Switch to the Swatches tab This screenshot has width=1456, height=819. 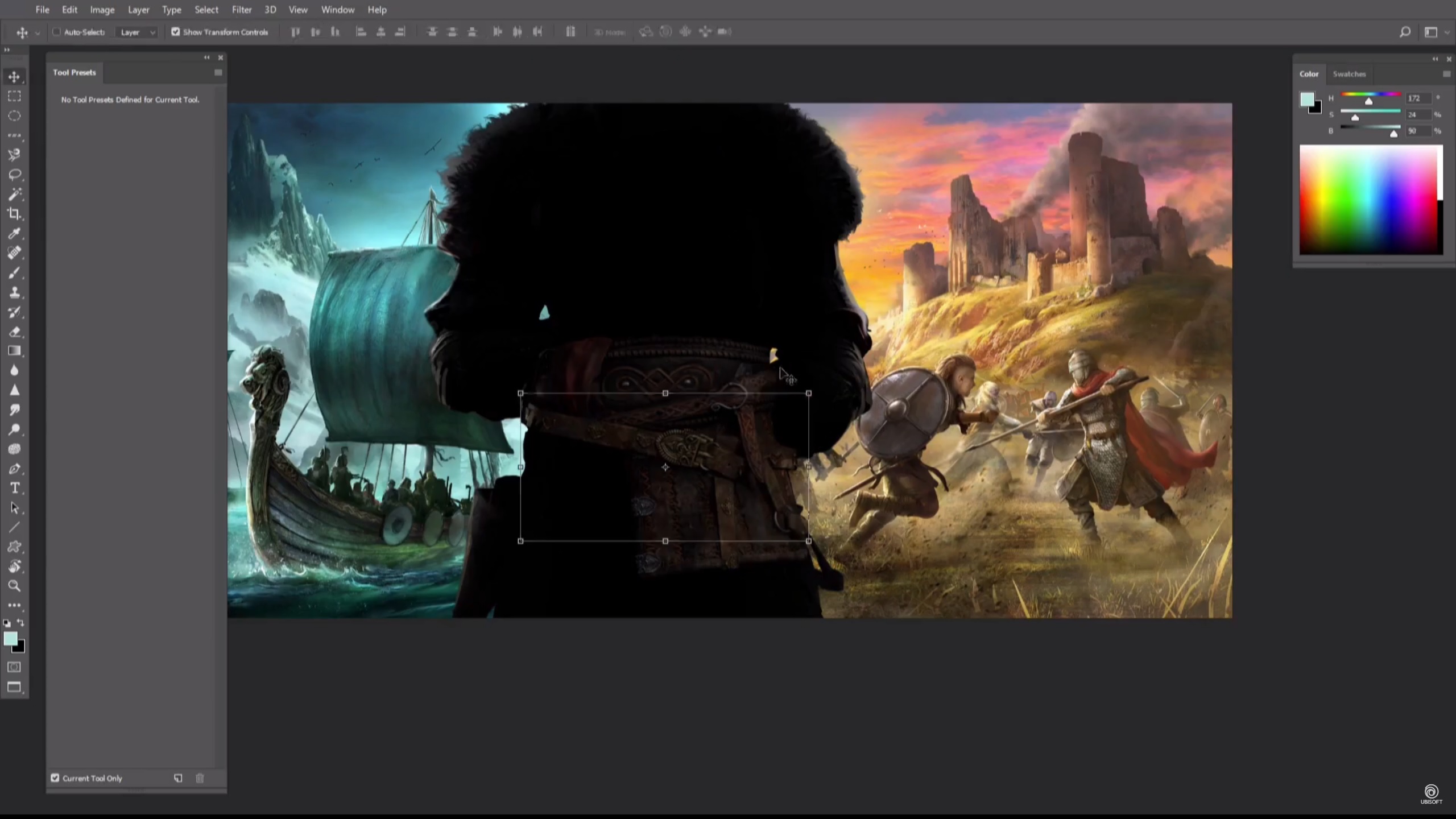1349,74
